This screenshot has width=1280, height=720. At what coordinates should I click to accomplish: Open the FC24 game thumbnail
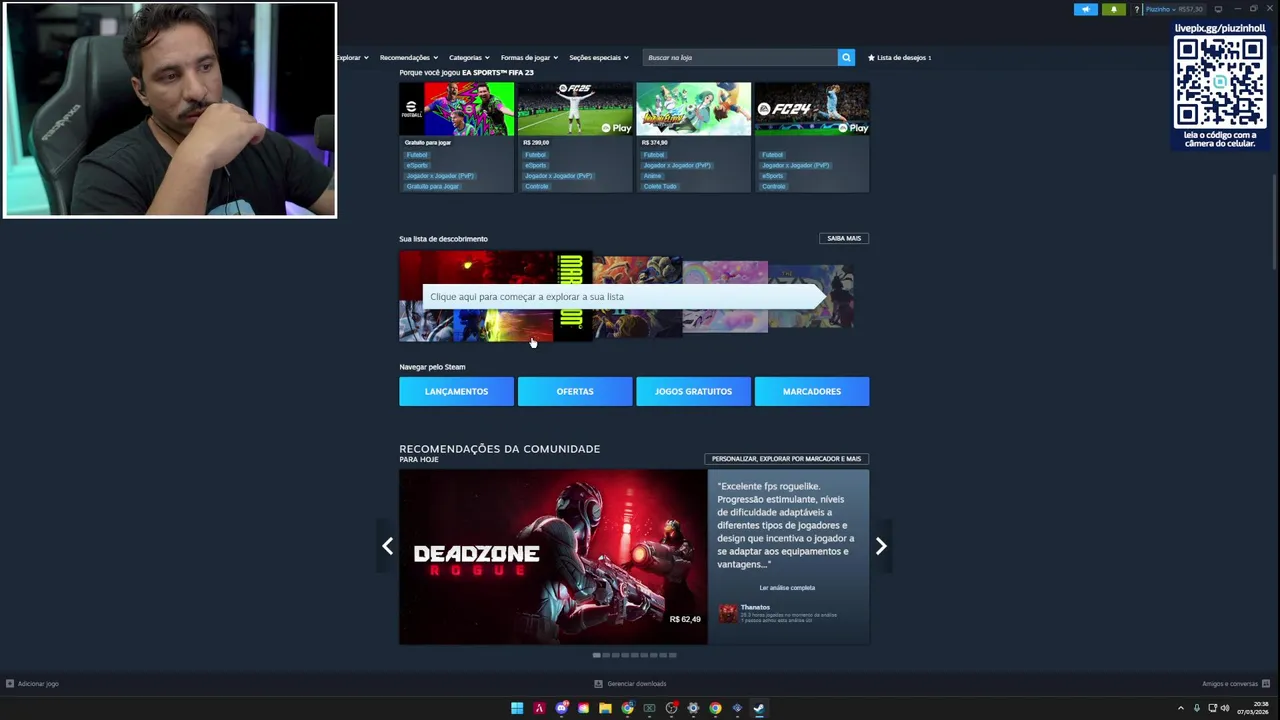pos(812,109)
